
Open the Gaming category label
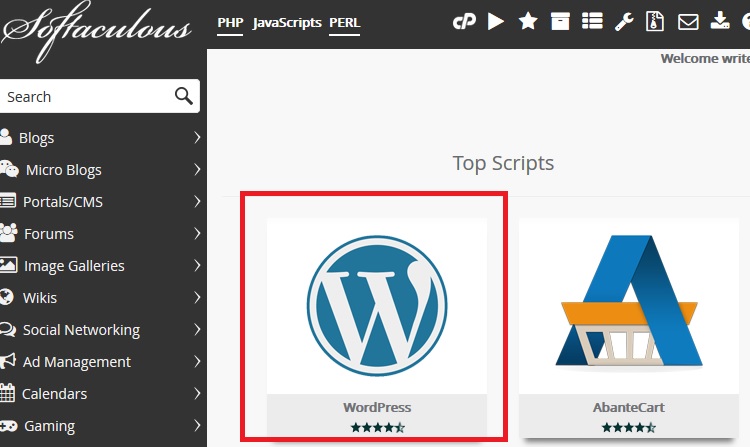pos(49,426)
